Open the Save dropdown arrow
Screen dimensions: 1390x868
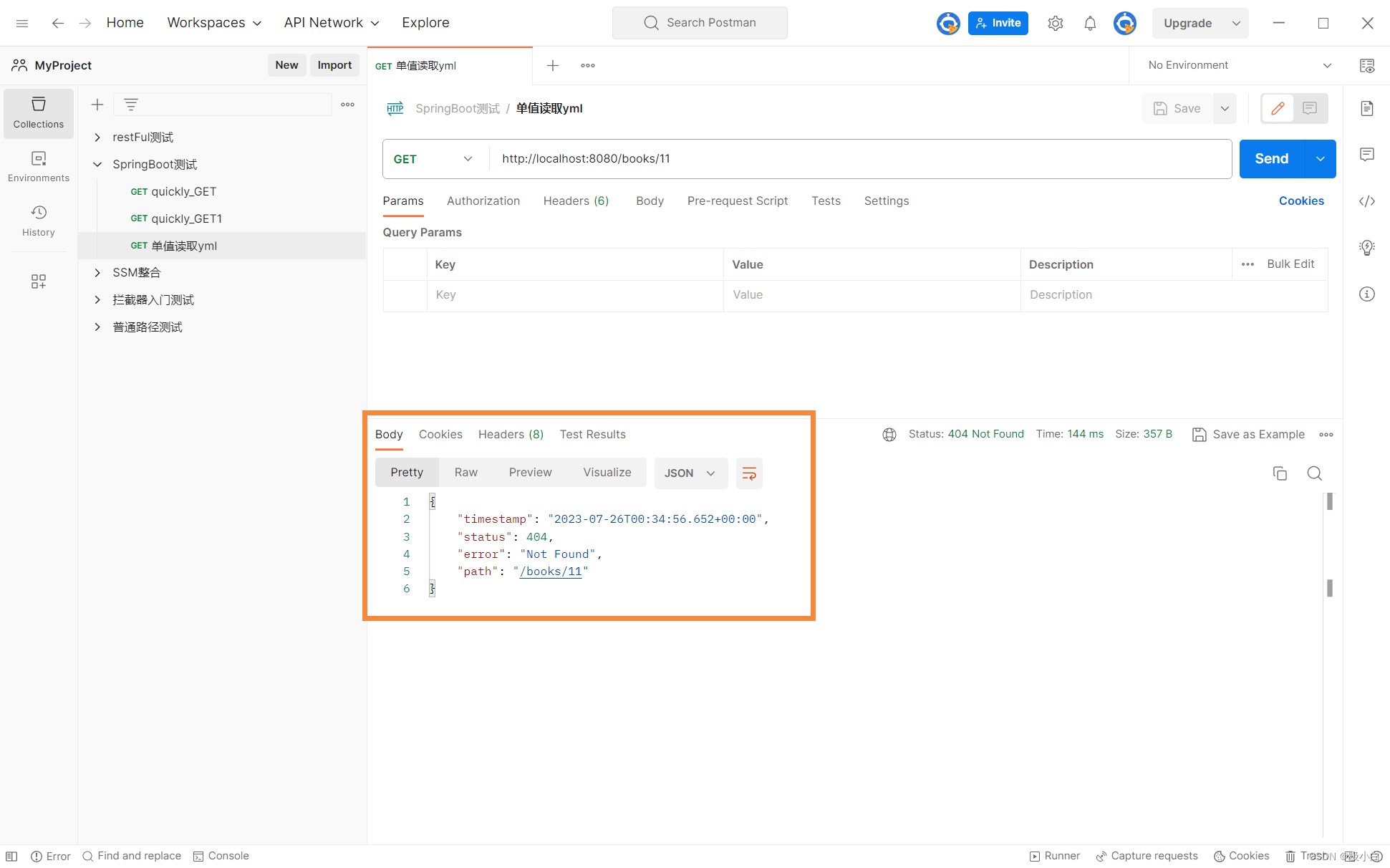[x=1224, y=108]
